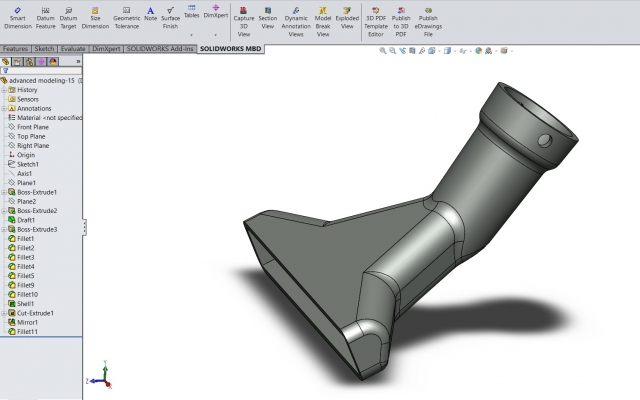Select Sketch1 feature
Screen dimensions: 640x400
point(24,164)
